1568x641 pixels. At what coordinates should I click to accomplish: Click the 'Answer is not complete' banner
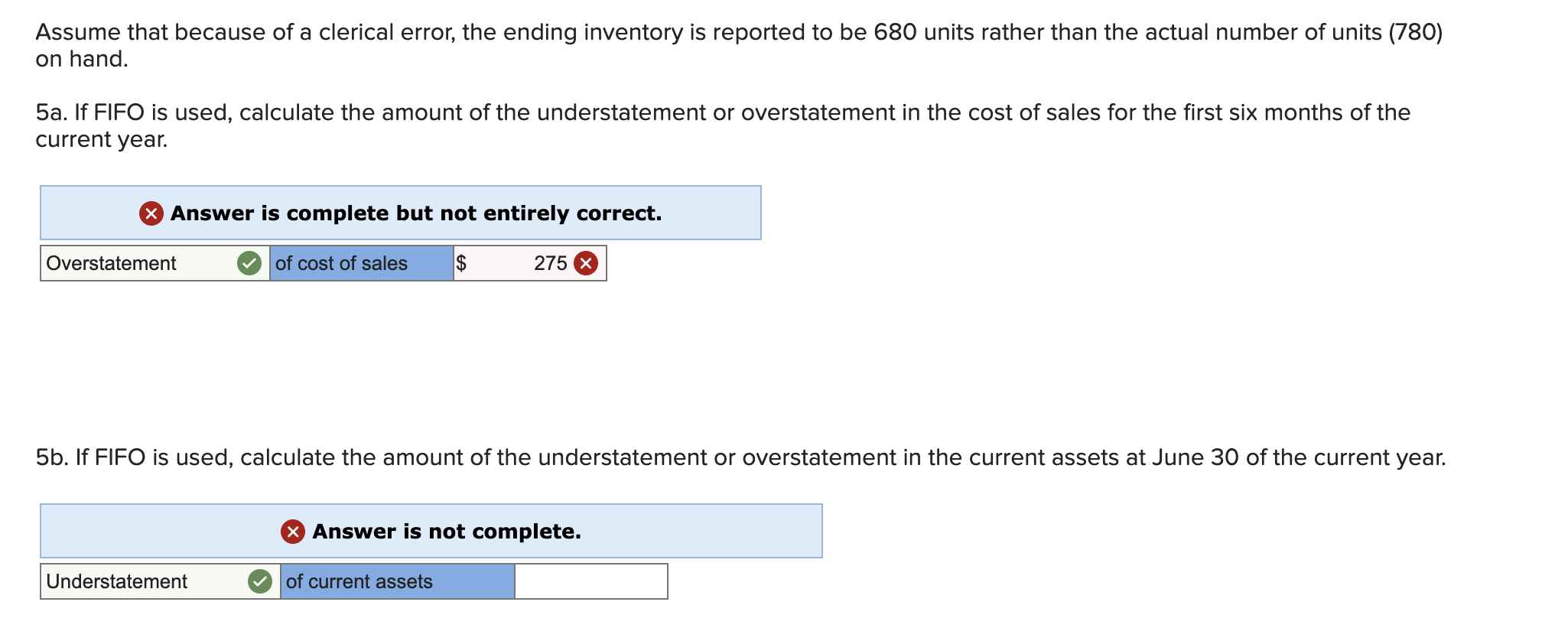click(x=431, y=531)
